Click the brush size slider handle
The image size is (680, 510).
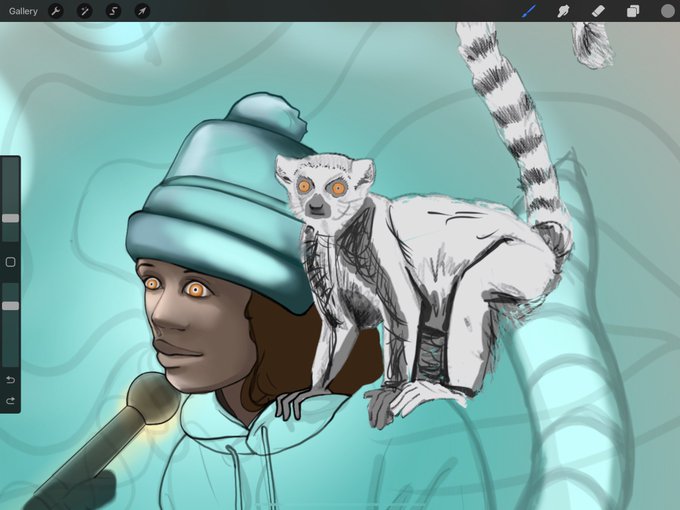click(x=10, y=218)
